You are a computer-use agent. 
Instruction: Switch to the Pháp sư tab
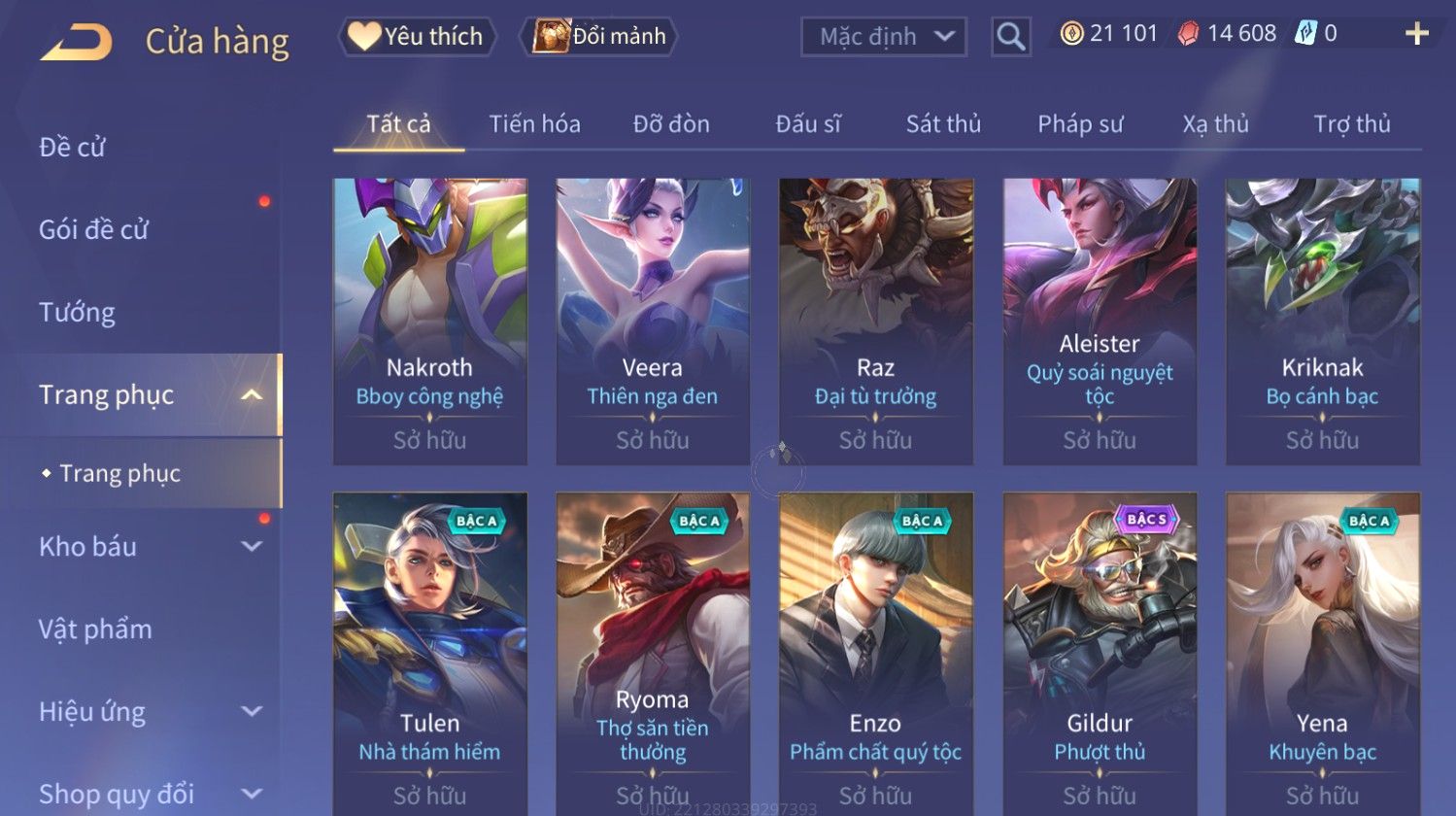[x=1080, y=124]
